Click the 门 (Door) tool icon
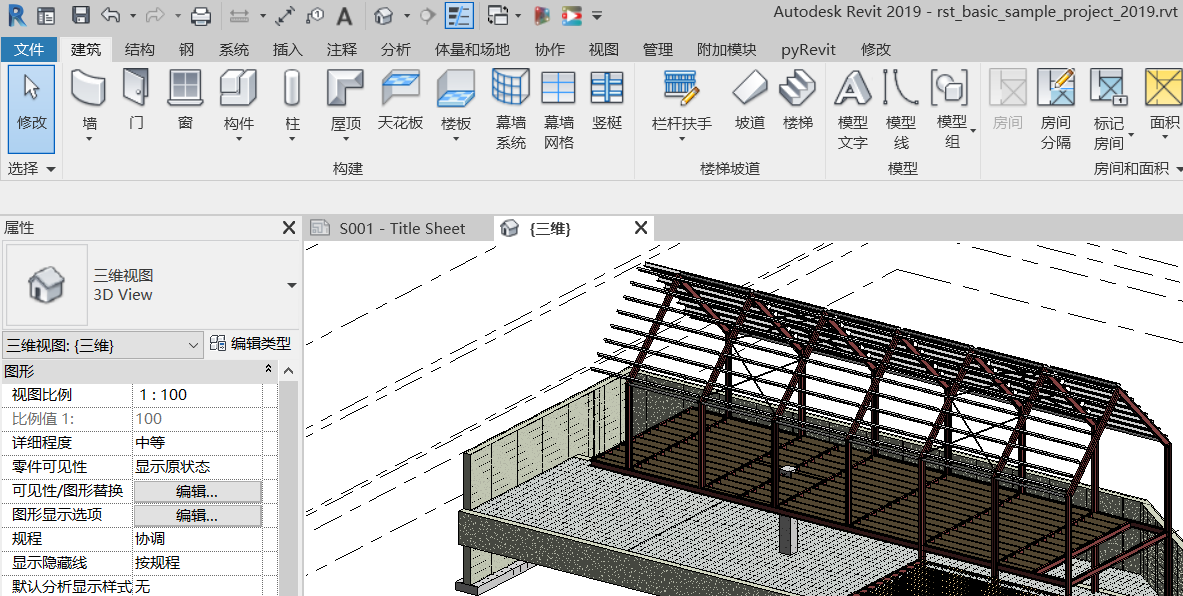 click(x=136, y=88)
